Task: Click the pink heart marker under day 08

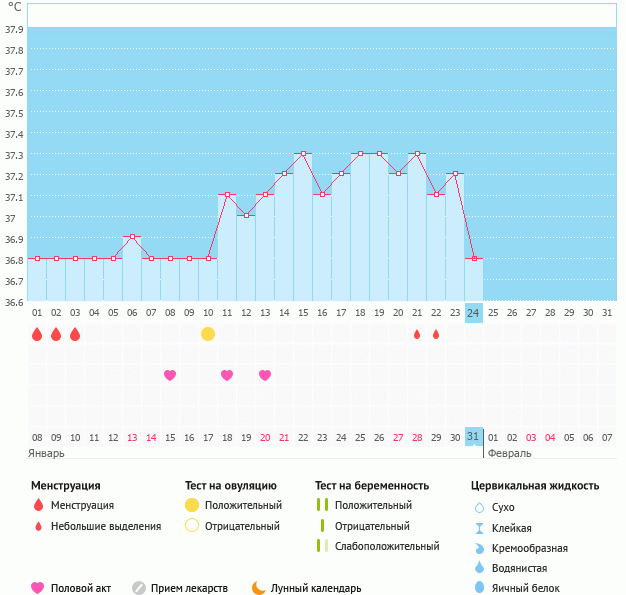Action: point(170,375)
